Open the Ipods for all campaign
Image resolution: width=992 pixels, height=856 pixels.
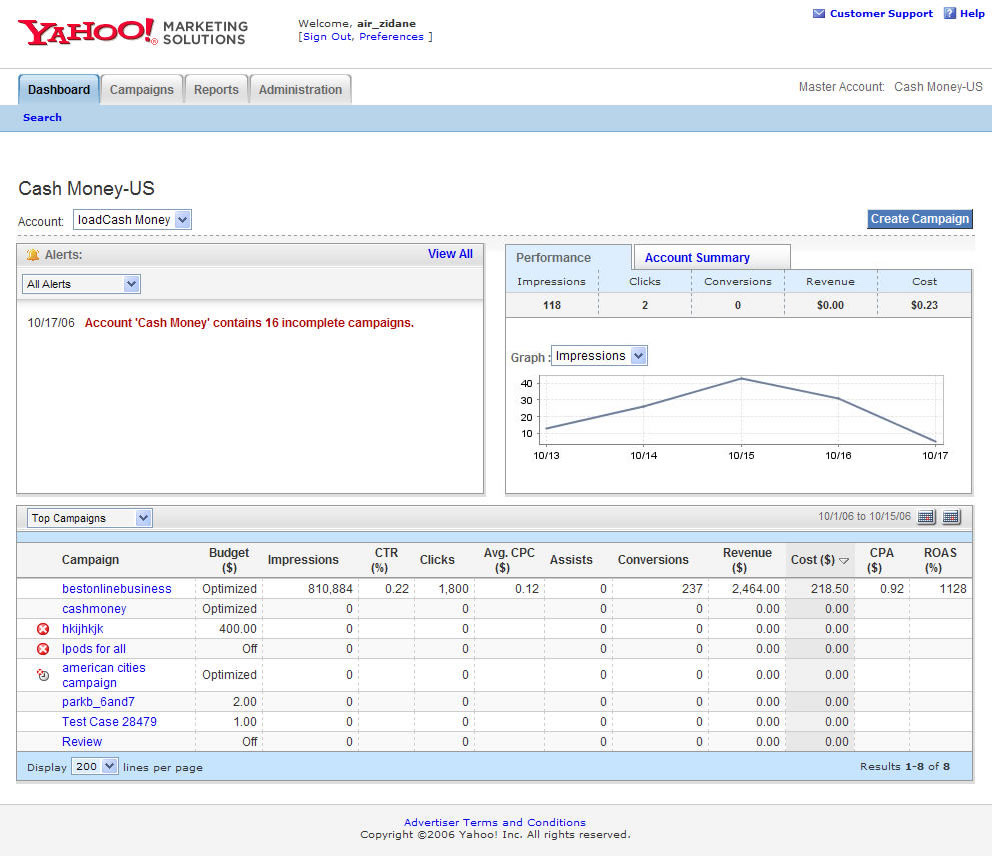coord(94,649)
